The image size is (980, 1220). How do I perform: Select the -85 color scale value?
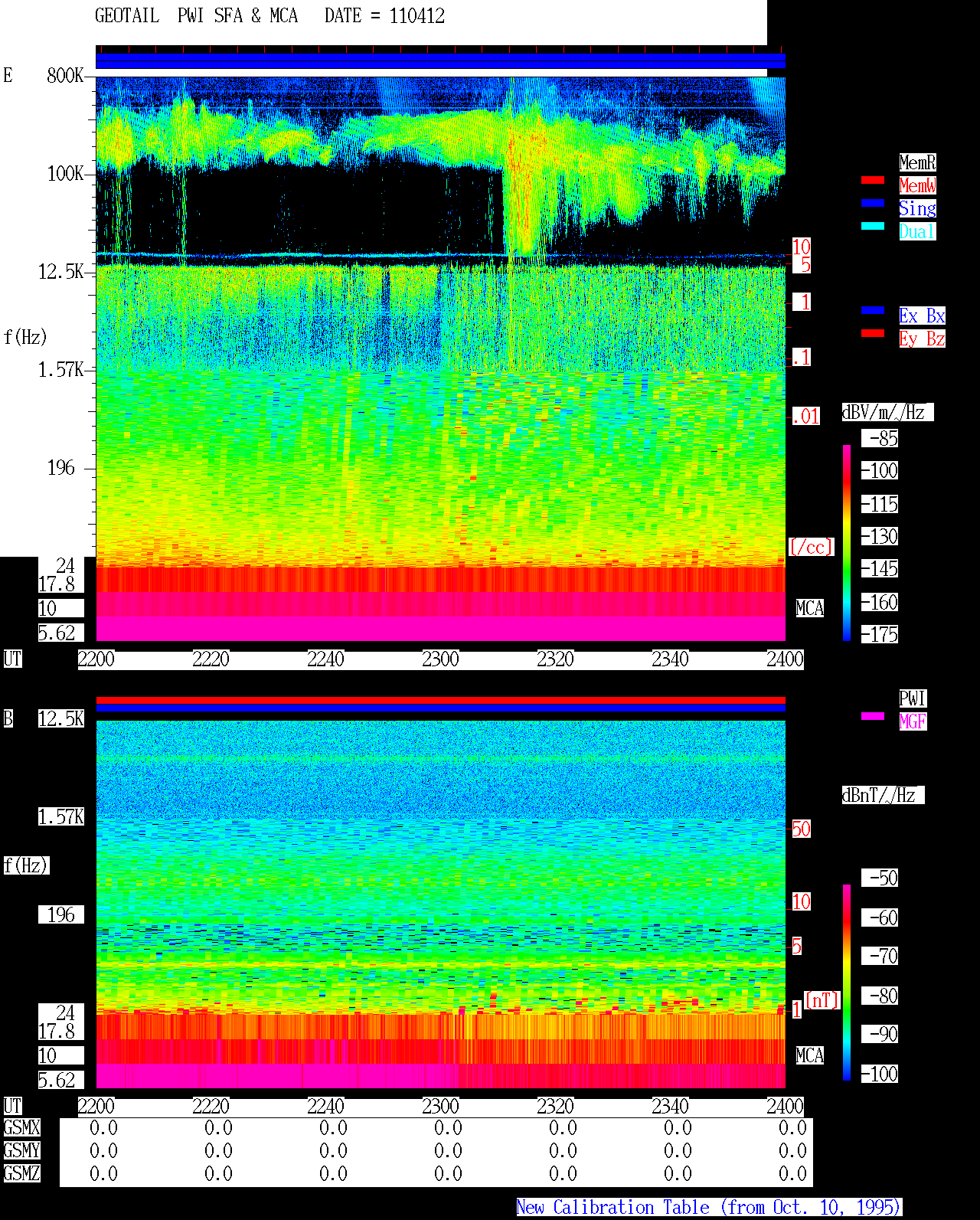click(x=880, y=438)
